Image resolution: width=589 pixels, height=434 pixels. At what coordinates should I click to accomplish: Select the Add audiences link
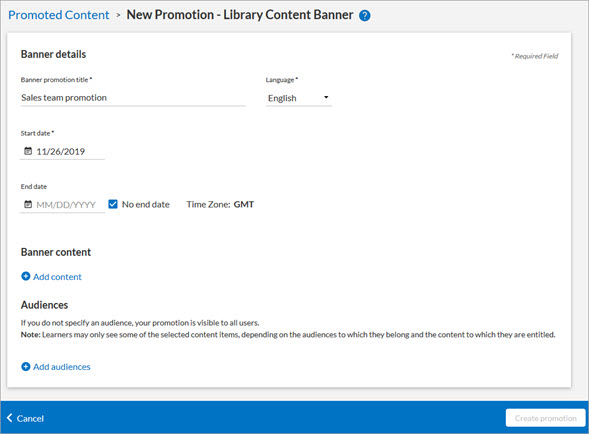(62, 367)
